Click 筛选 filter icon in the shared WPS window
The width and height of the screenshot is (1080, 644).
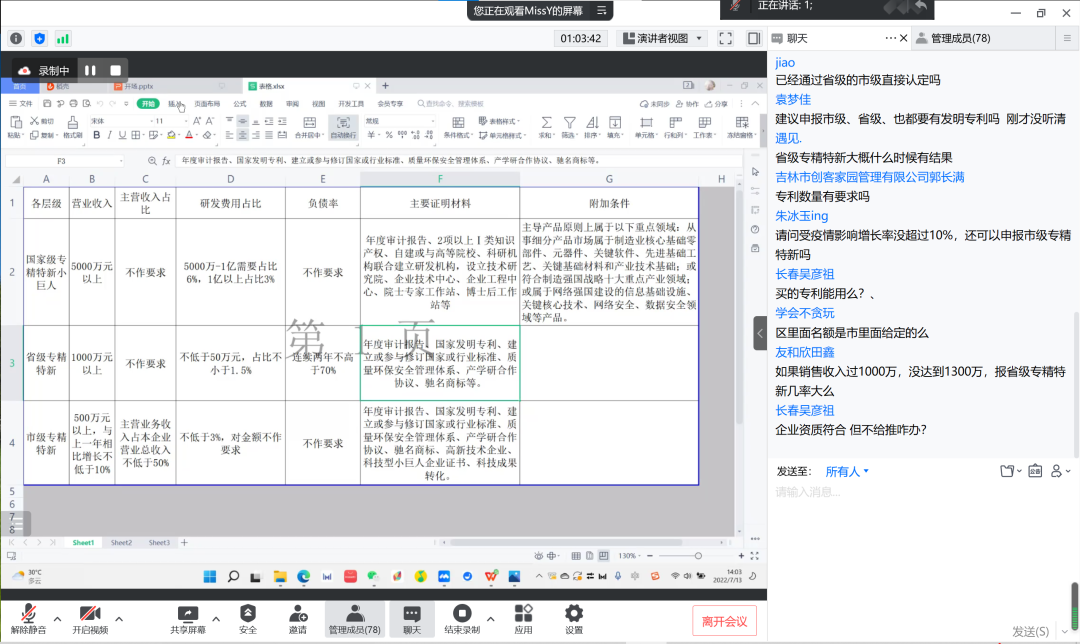coord(569,127)
